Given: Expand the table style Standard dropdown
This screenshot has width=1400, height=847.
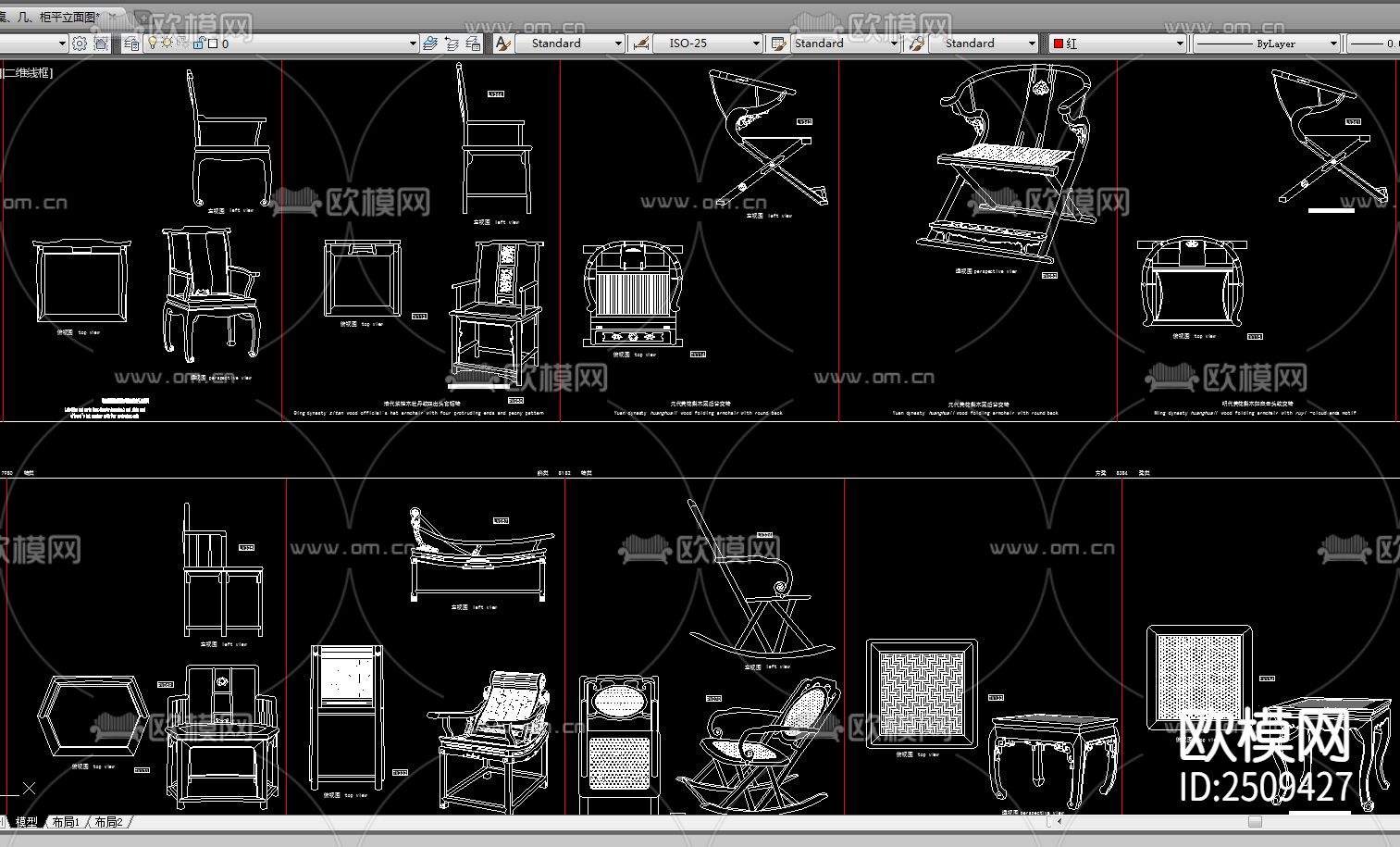Looking at the screenshot, I should [894, 44].
